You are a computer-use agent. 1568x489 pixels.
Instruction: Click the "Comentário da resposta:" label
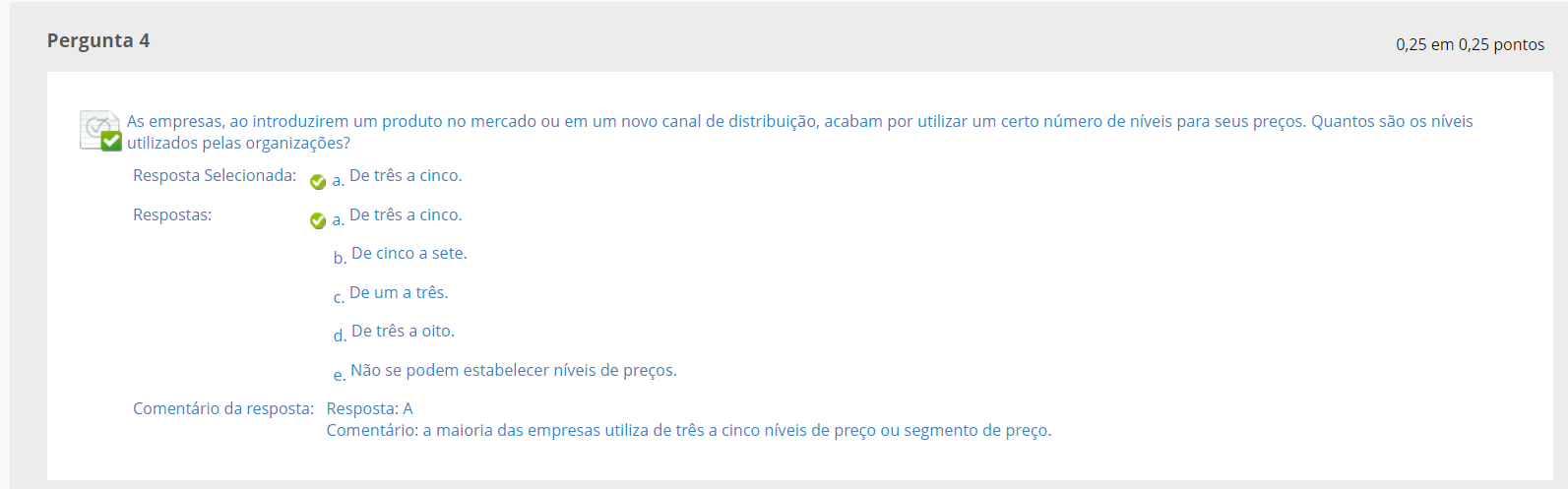[223, 408]
